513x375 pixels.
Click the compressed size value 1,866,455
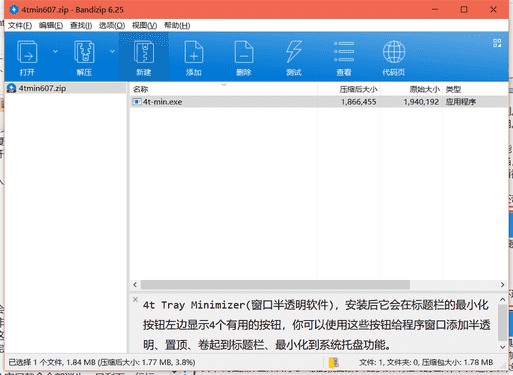[359, 102]
